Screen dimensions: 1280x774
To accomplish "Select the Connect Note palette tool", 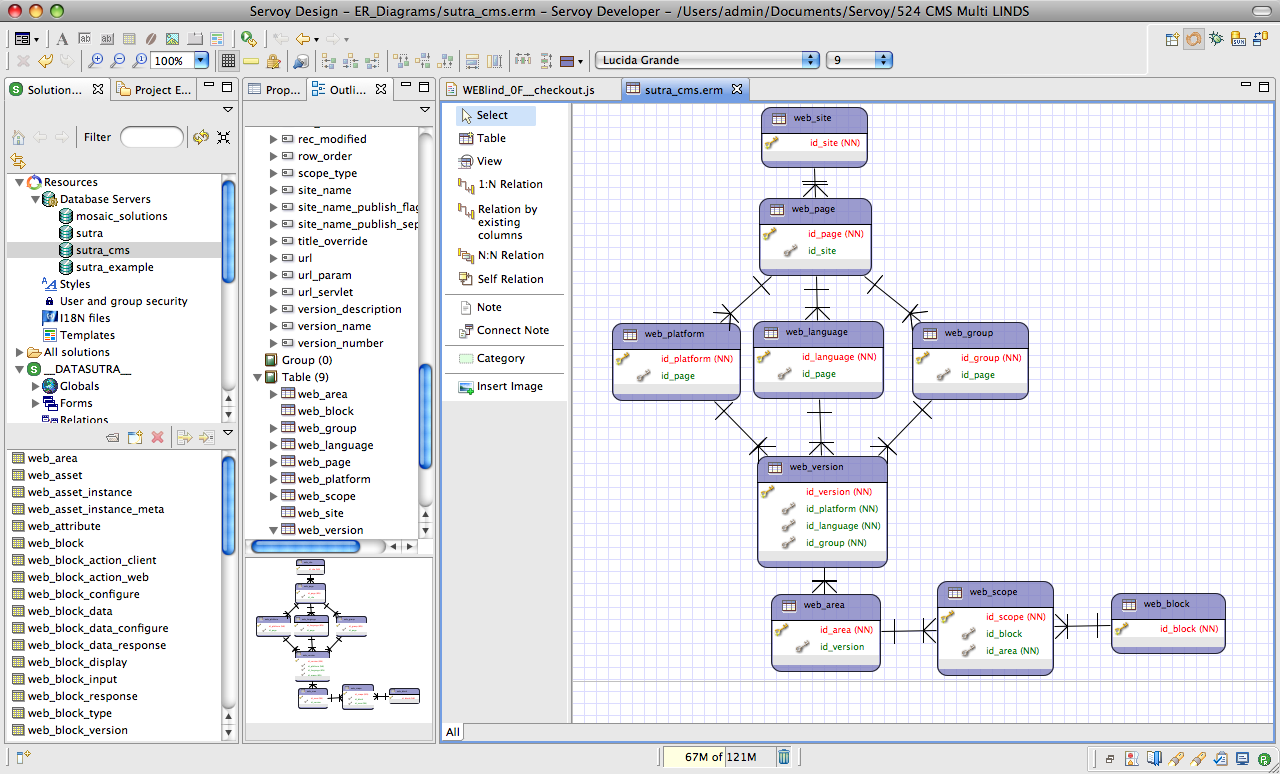I will 512,330.
